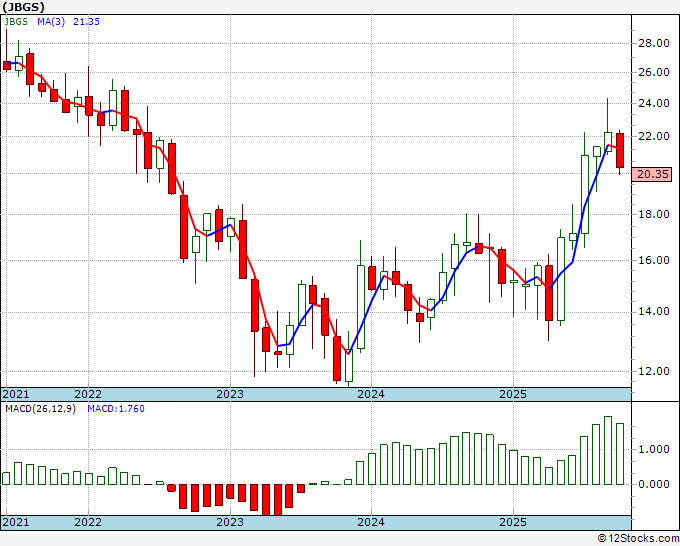Click 2023 on the MACD timeline
Viewport: 680px width, 546px height.
[x=230, y=522]
